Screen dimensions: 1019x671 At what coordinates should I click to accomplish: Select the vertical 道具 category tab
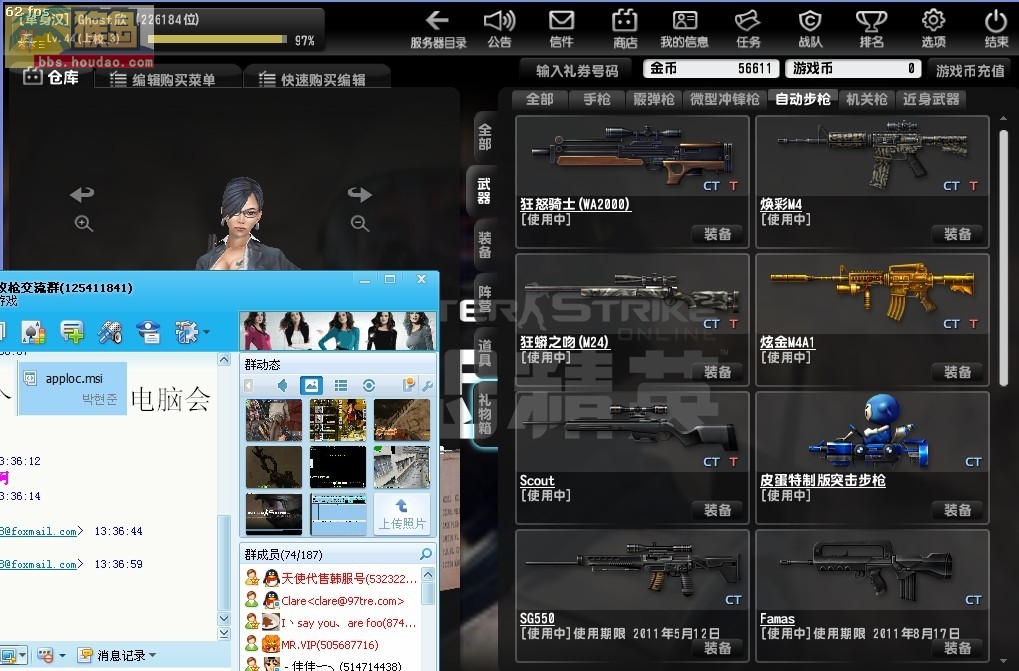click(485, 353)
